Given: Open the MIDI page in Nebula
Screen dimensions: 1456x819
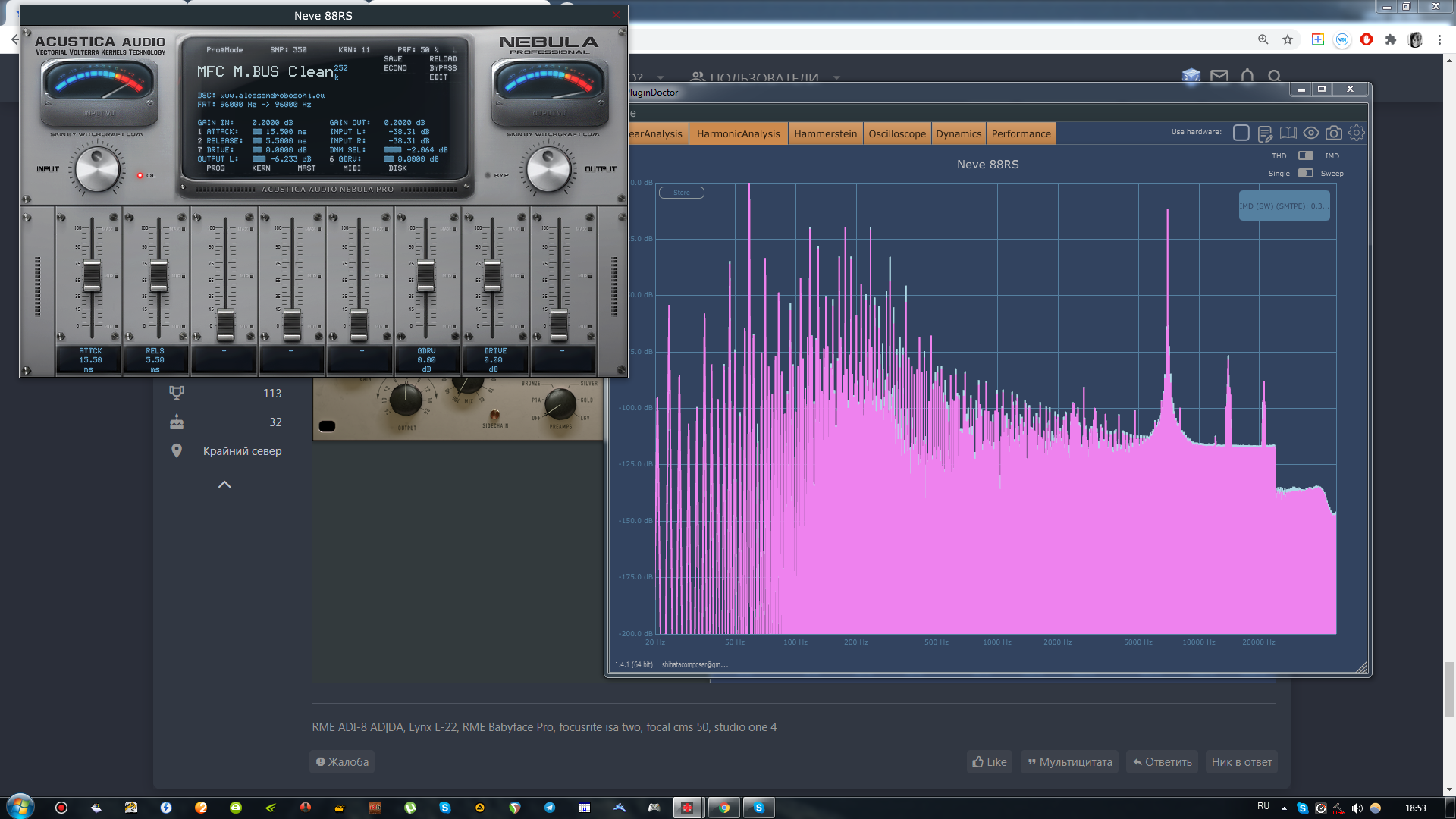Looking at the screenshot, I should click(352, 168).
